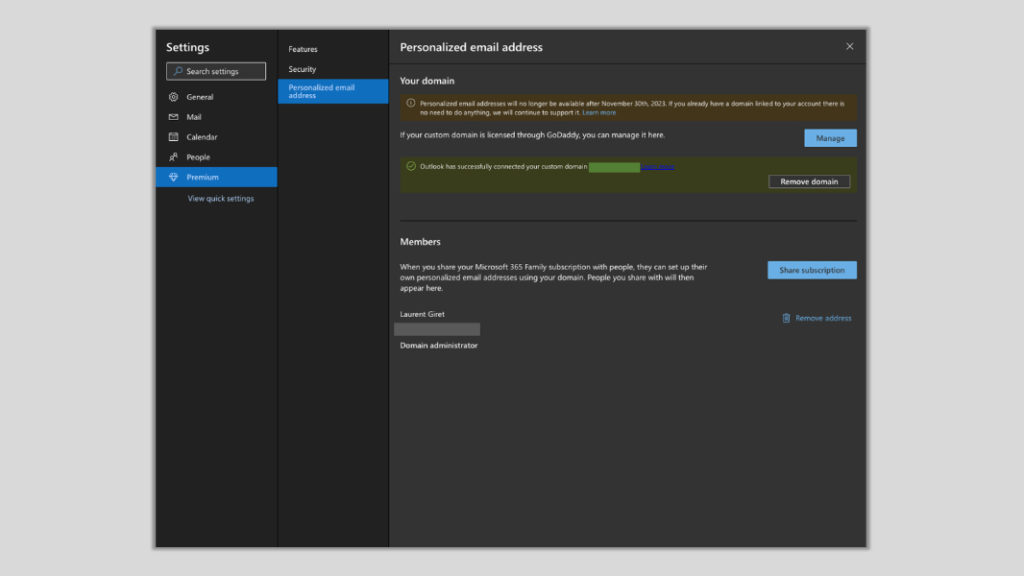
Task: Click the People icon in Settings
Action: pos(173,157)
